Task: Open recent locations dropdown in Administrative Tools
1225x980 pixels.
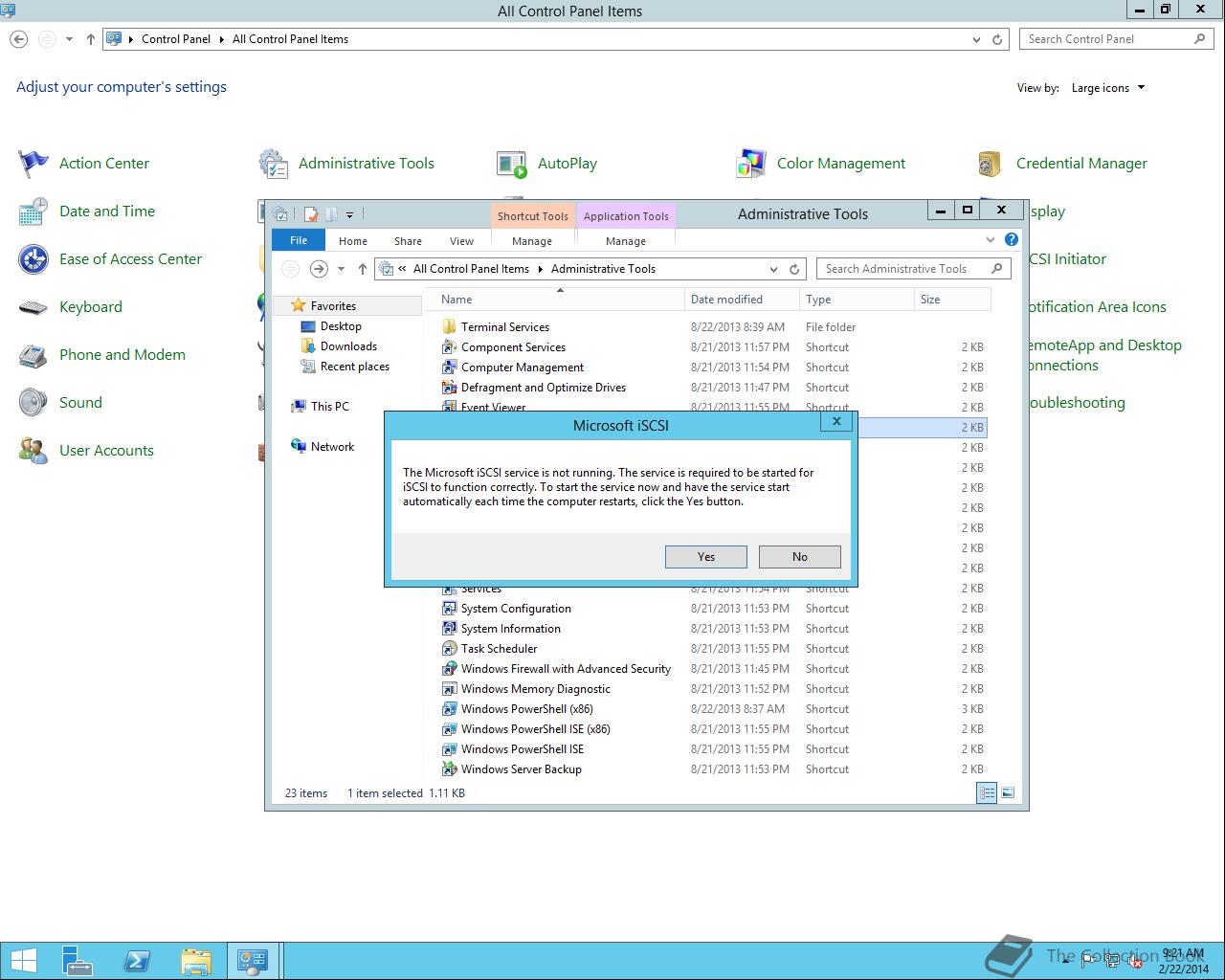Action: 341,269
